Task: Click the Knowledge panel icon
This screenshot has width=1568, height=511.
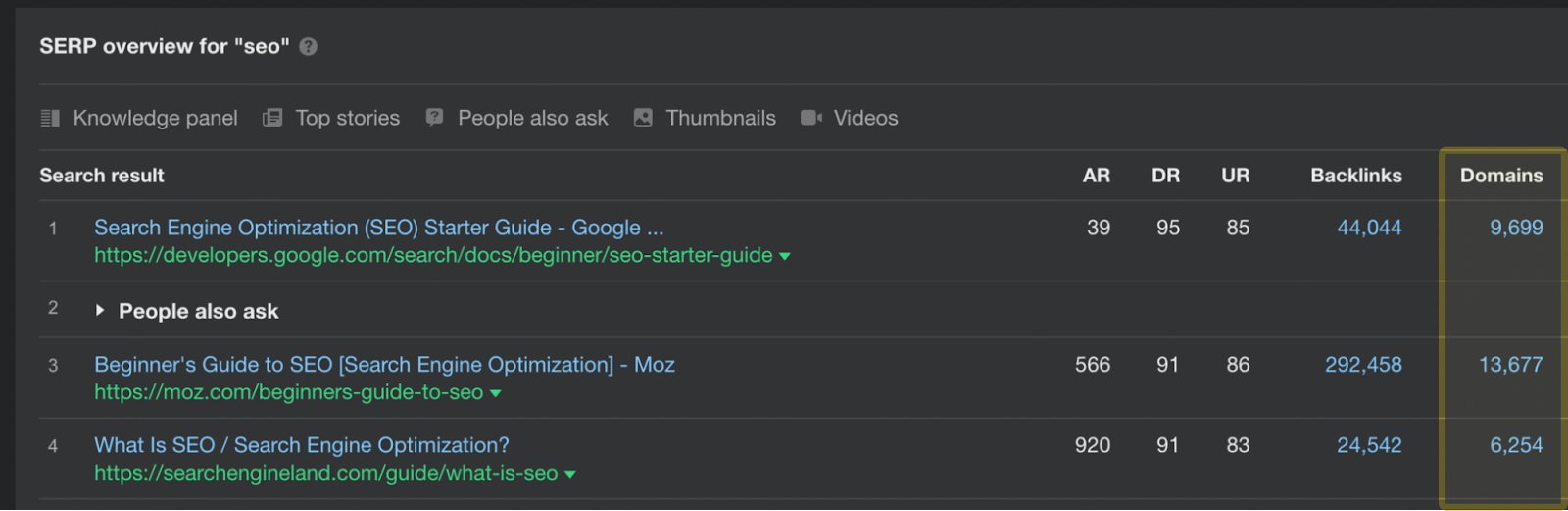Action: (50, 119)
